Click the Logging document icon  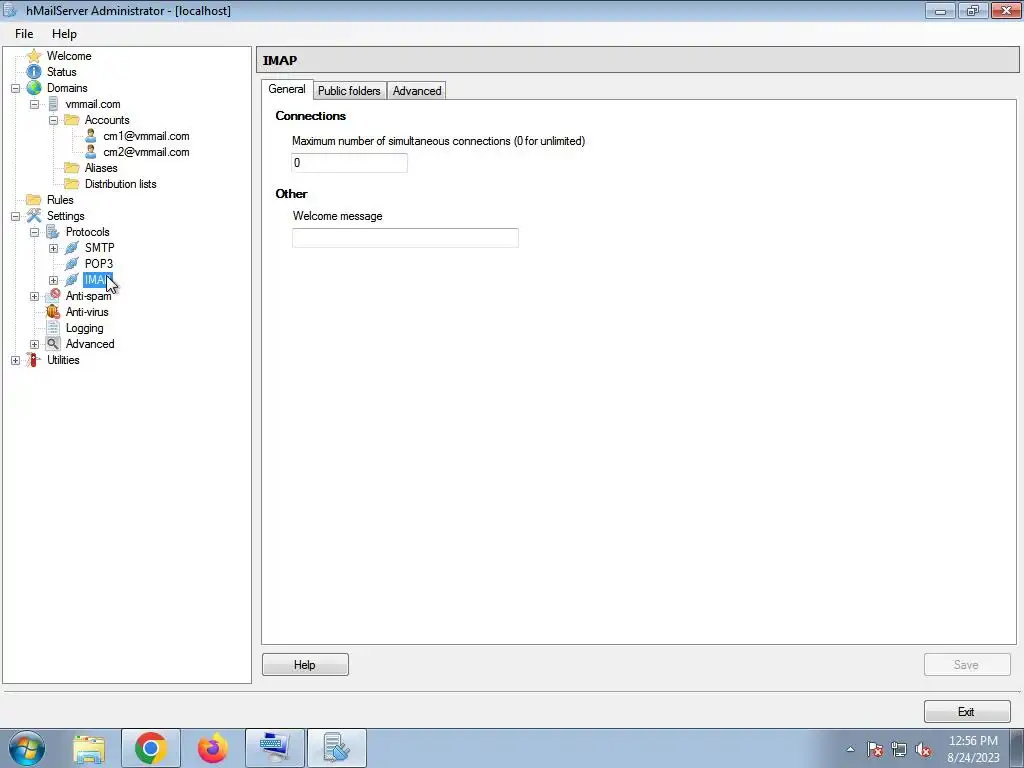tap(53, 328)
